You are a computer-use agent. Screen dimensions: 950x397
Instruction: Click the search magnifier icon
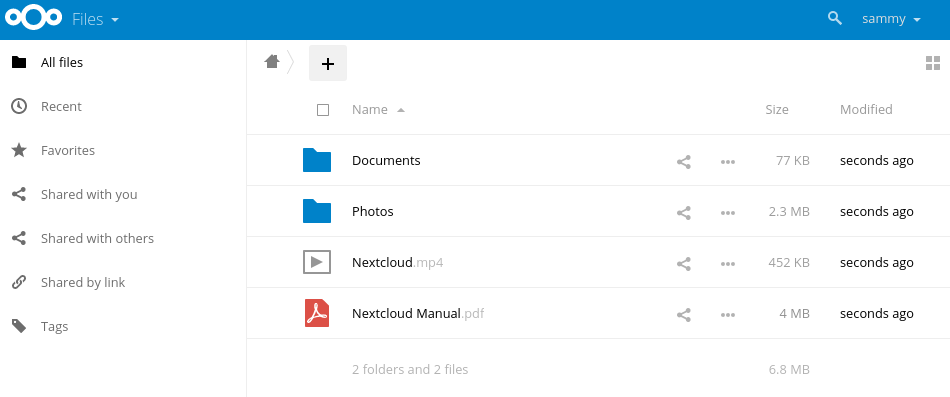click(x=835, y=18)
